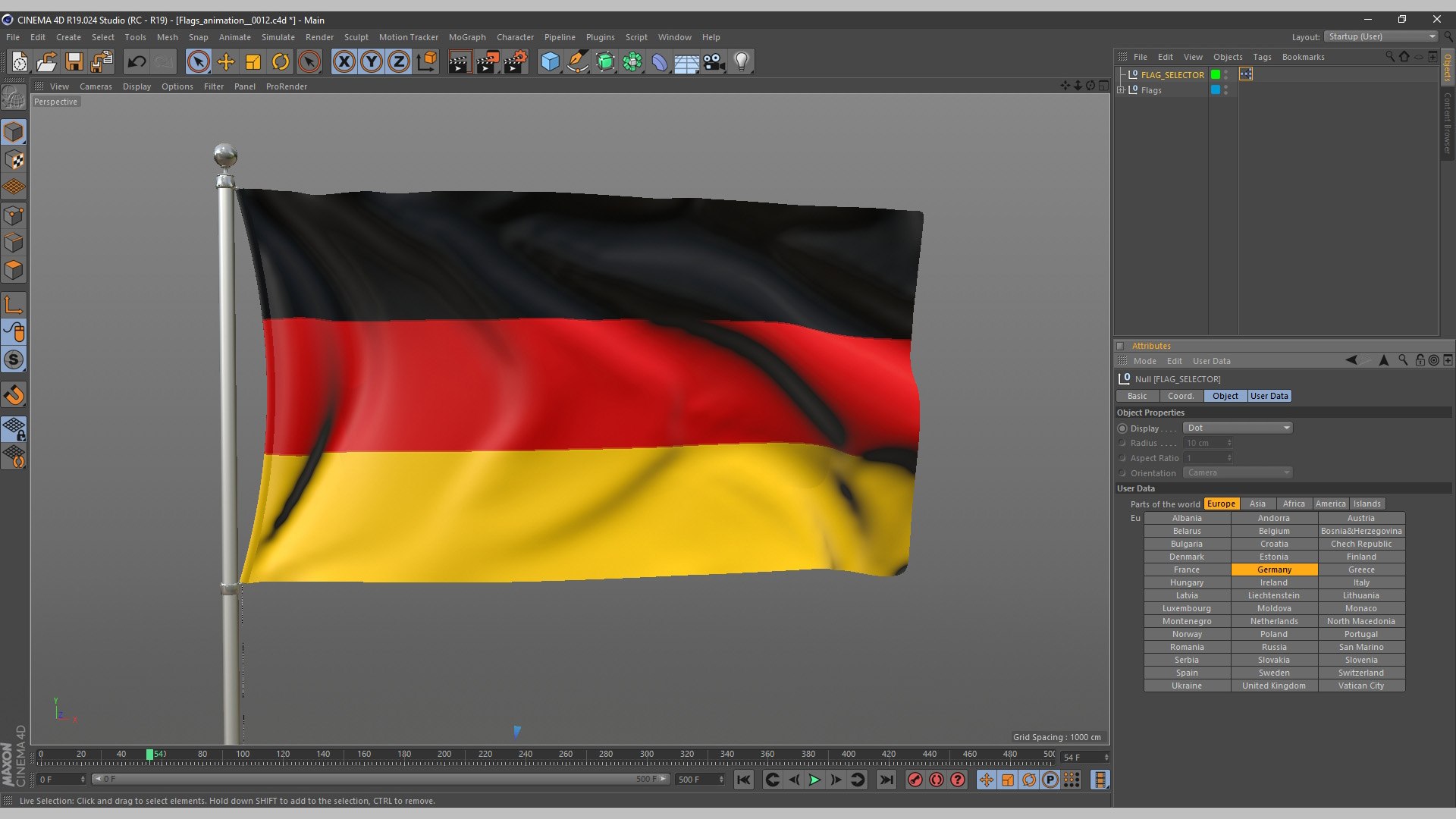The height and width of the screenshot is (819, 1456).
Task: Choose Italy flag button
Action: [1361, 582]
